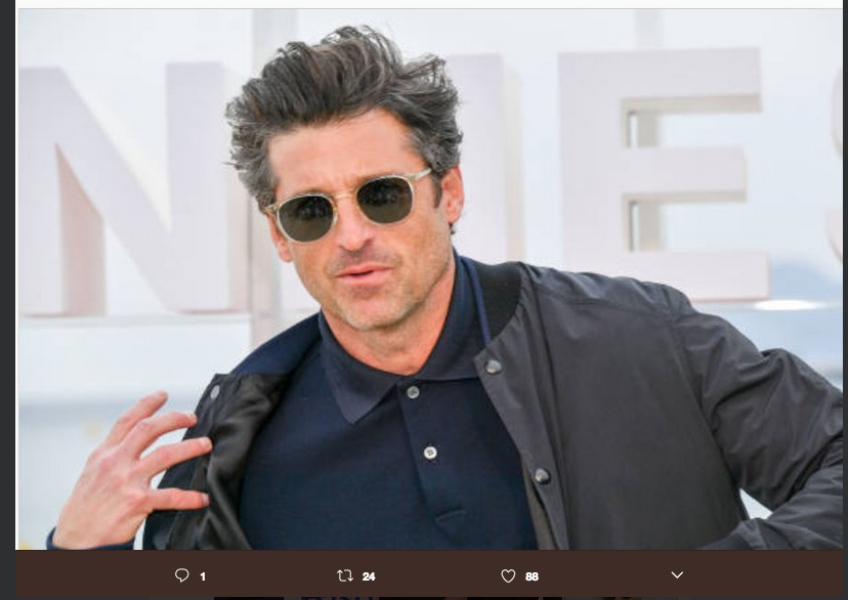
Task: Expand the tweet options chevron
Action: (x=677, y=575)
